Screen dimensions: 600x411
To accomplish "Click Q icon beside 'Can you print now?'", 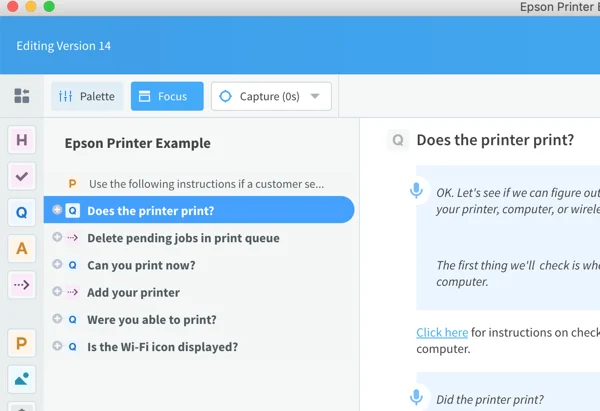I will pos(73,265).
